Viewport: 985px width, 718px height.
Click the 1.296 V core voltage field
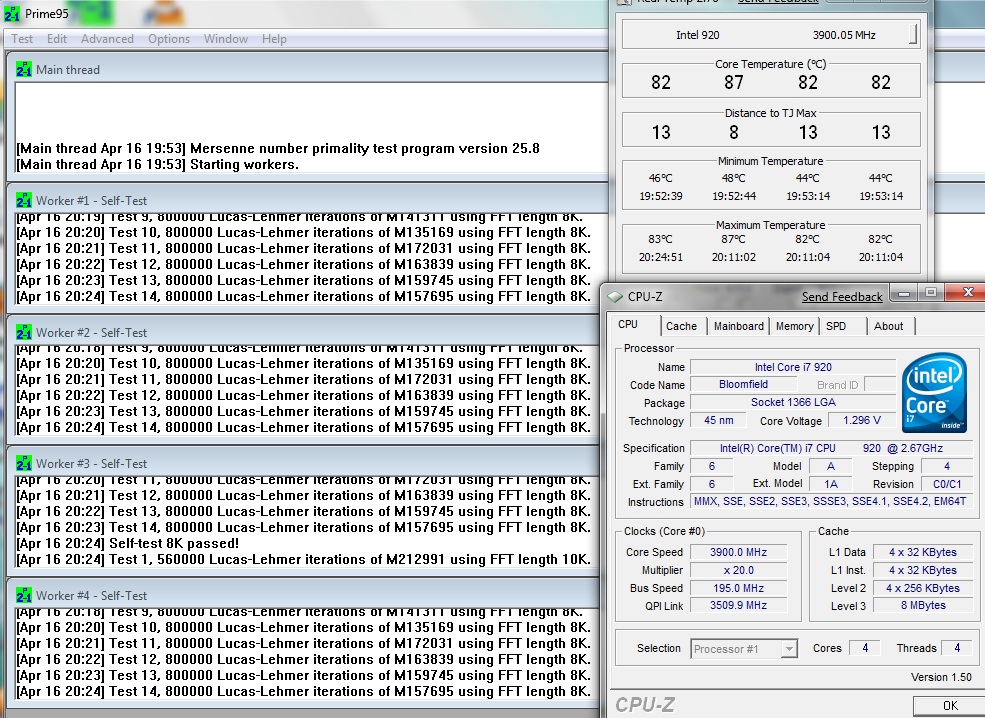point(861,420)
